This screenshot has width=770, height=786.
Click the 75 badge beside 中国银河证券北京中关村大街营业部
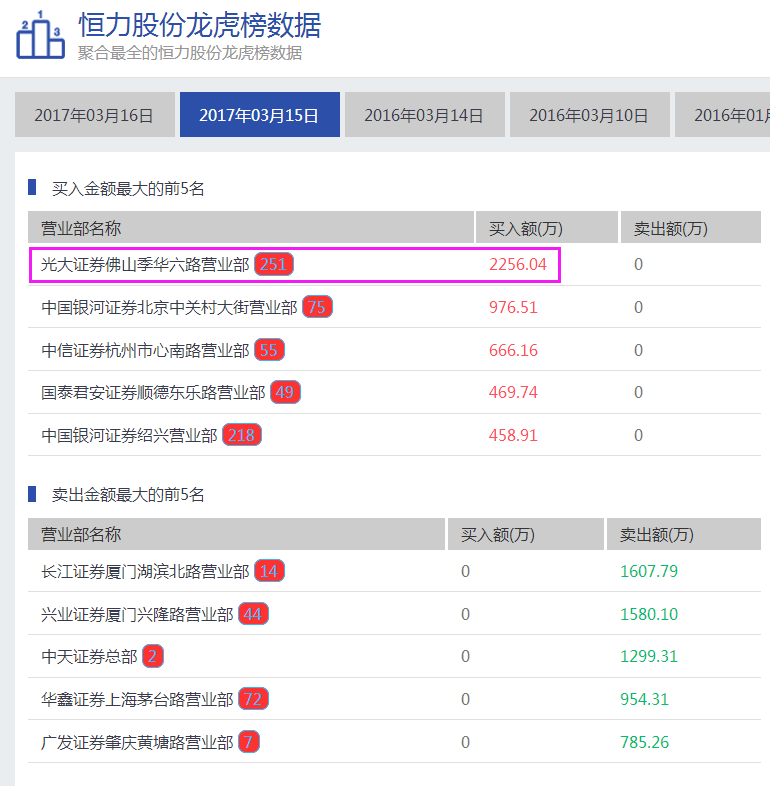[x=317, y=307]
